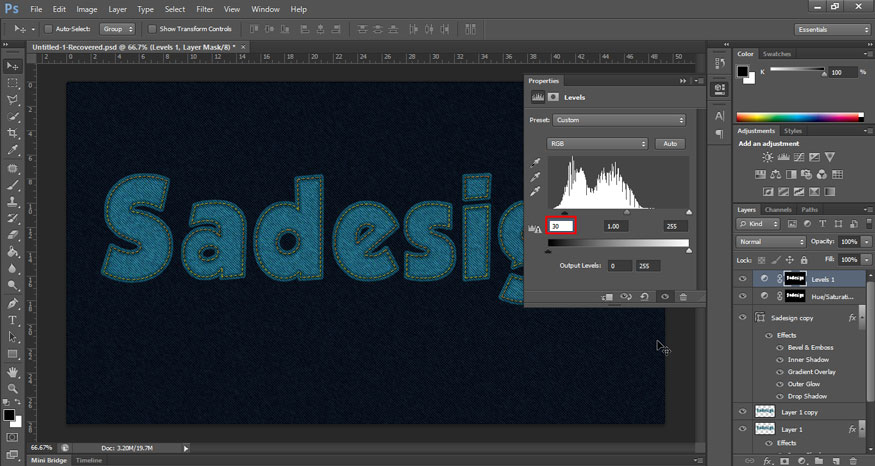Open the Auto-Select Group dropdown
Screen dimensions: 875x466
point(117,29)
